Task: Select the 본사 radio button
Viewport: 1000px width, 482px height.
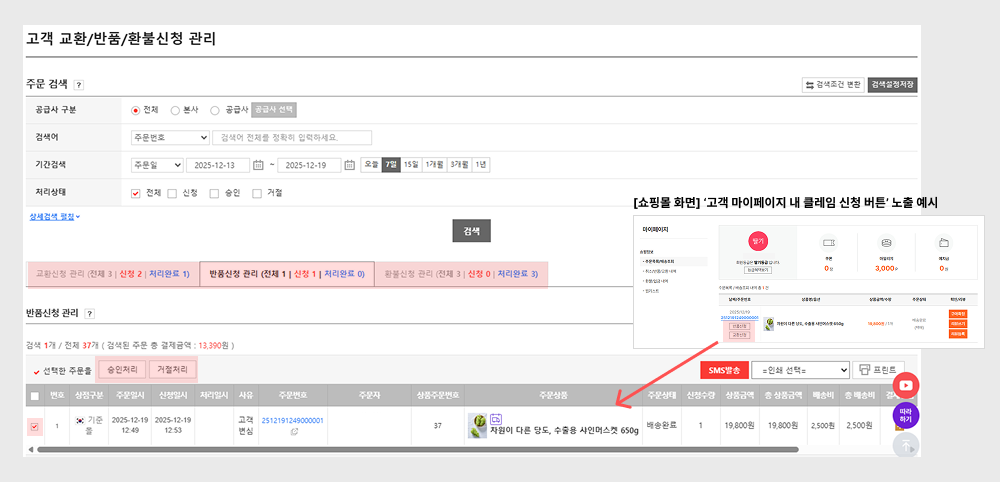Action: pyautogui.click(x=175, y=110)
